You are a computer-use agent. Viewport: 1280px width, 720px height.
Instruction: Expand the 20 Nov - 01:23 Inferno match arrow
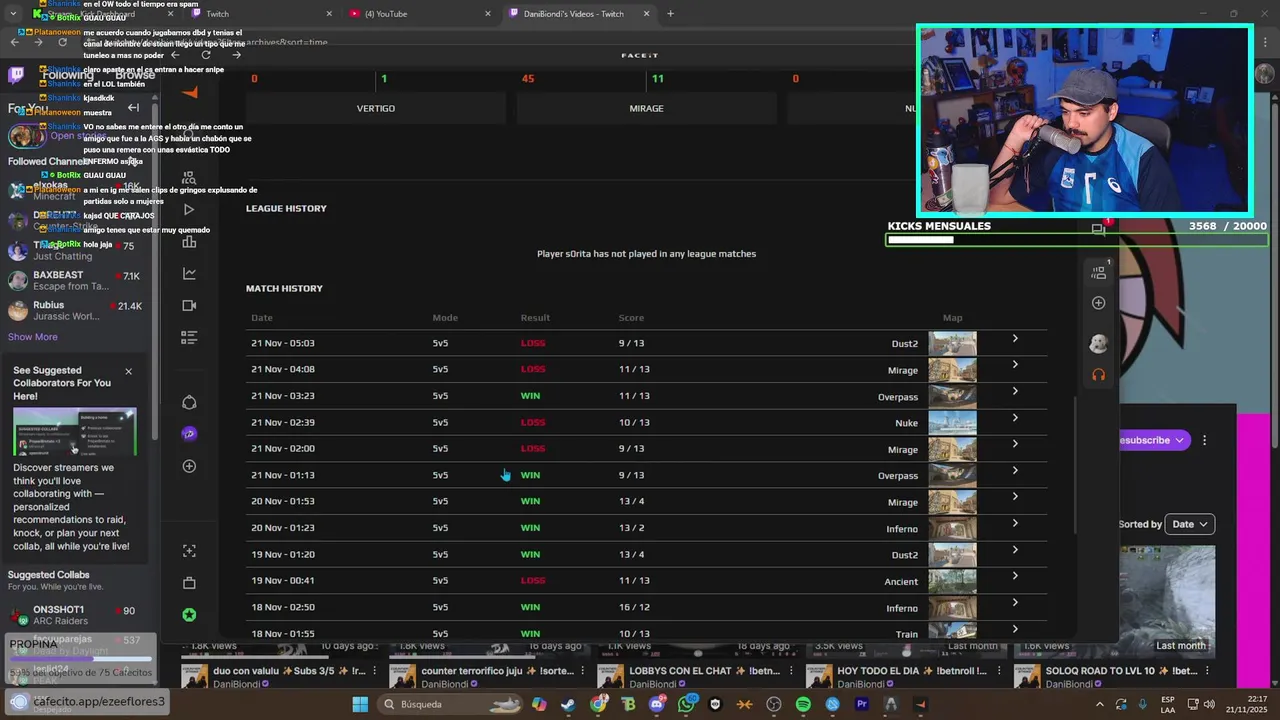point(1015,523)
